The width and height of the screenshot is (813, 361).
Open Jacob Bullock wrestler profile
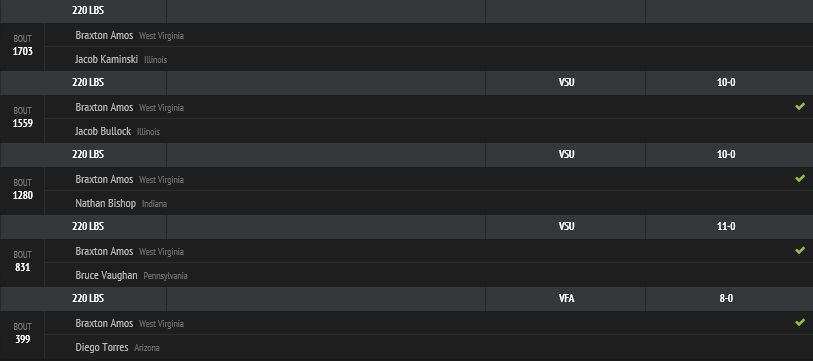point(103,131)
